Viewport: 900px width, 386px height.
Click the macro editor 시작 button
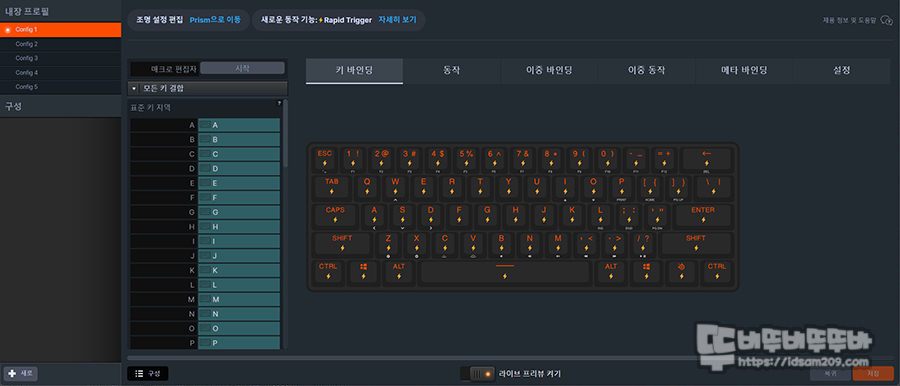pos(242,68)
